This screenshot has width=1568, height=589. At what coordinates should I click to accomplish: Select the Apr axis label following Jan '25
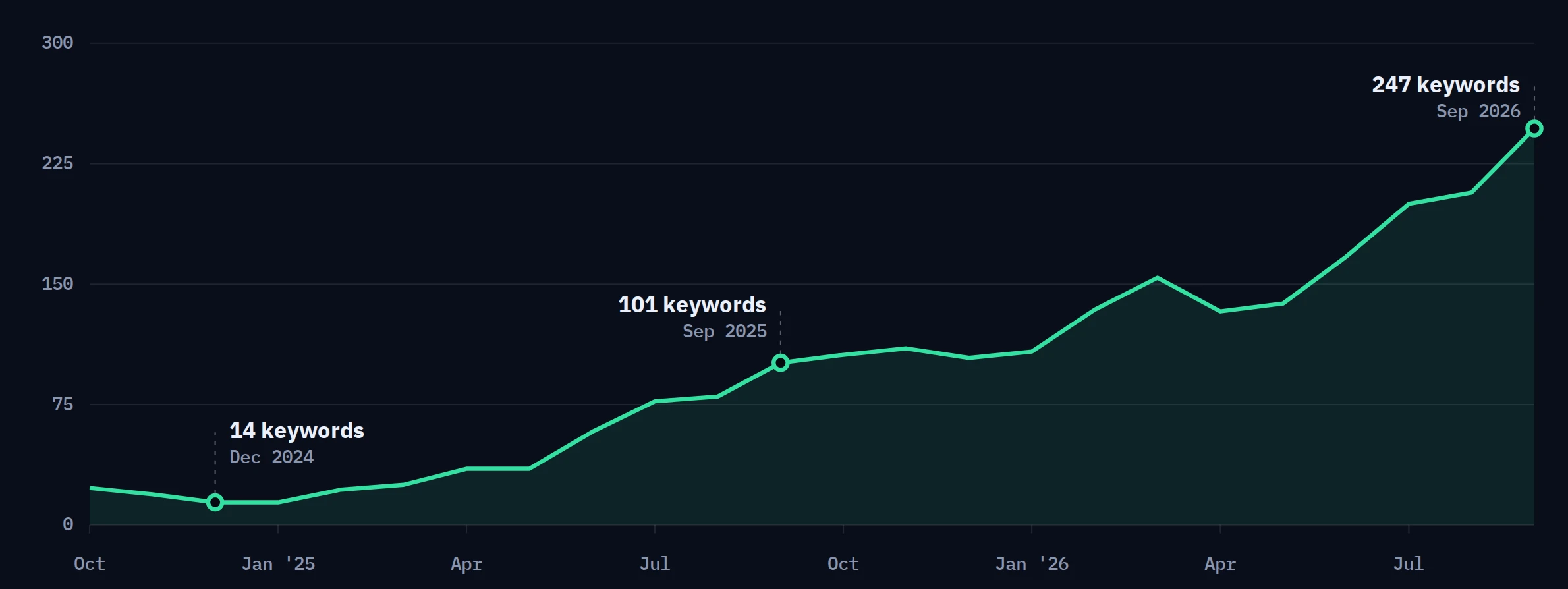(x=466, y=564)
